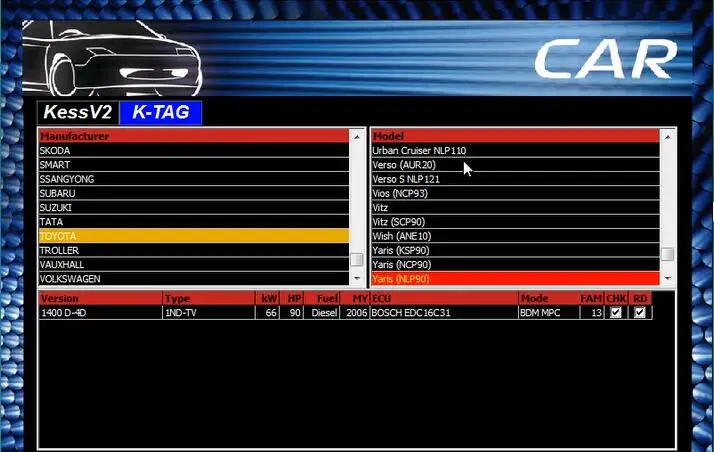
Task: Click the Model list scrollbar thumb
Action: (668, 254)
